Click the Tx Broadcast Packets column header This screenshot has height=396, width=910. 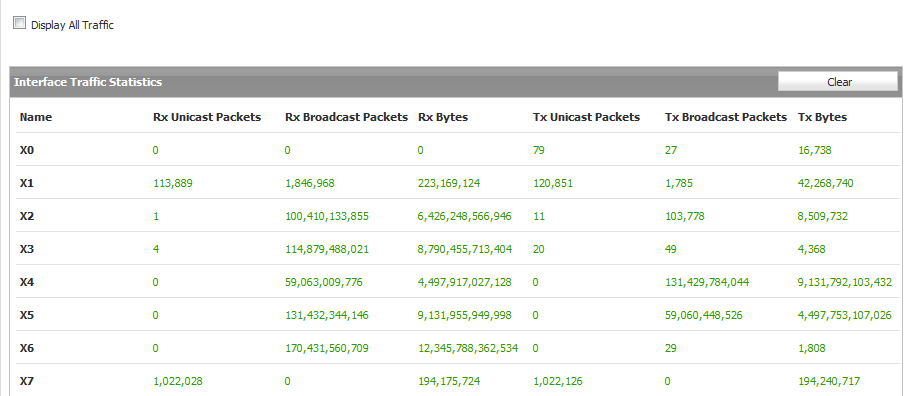(x=725, y=117)
